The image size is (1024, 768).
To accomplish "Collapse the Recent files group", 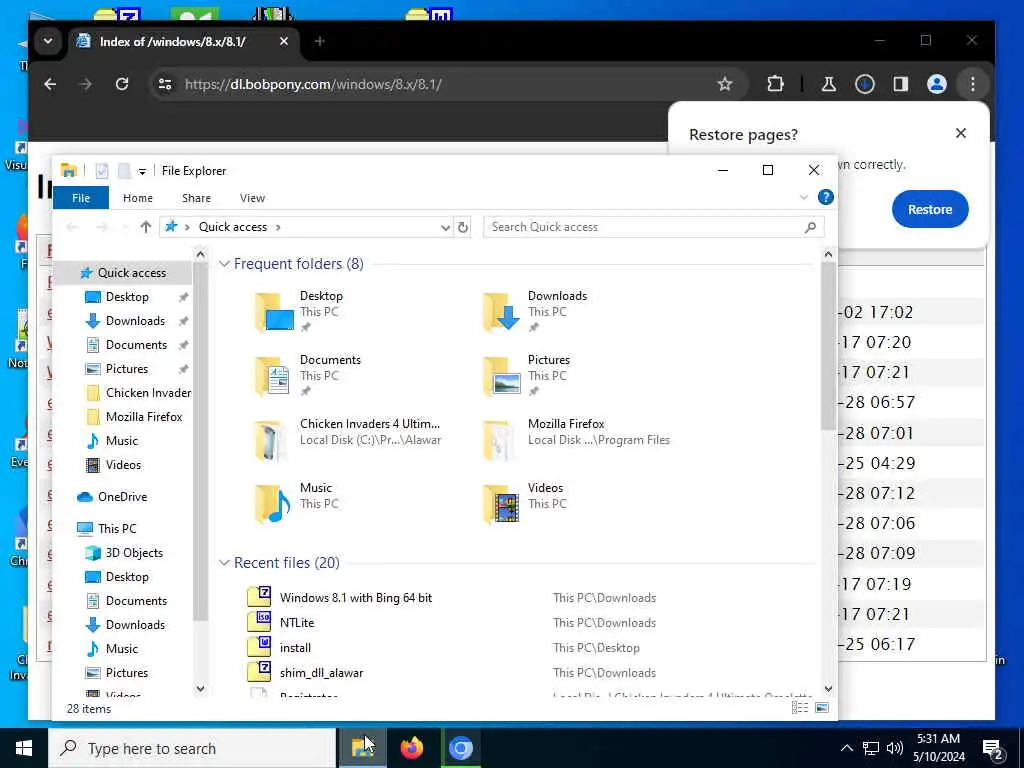I will 224,563.
